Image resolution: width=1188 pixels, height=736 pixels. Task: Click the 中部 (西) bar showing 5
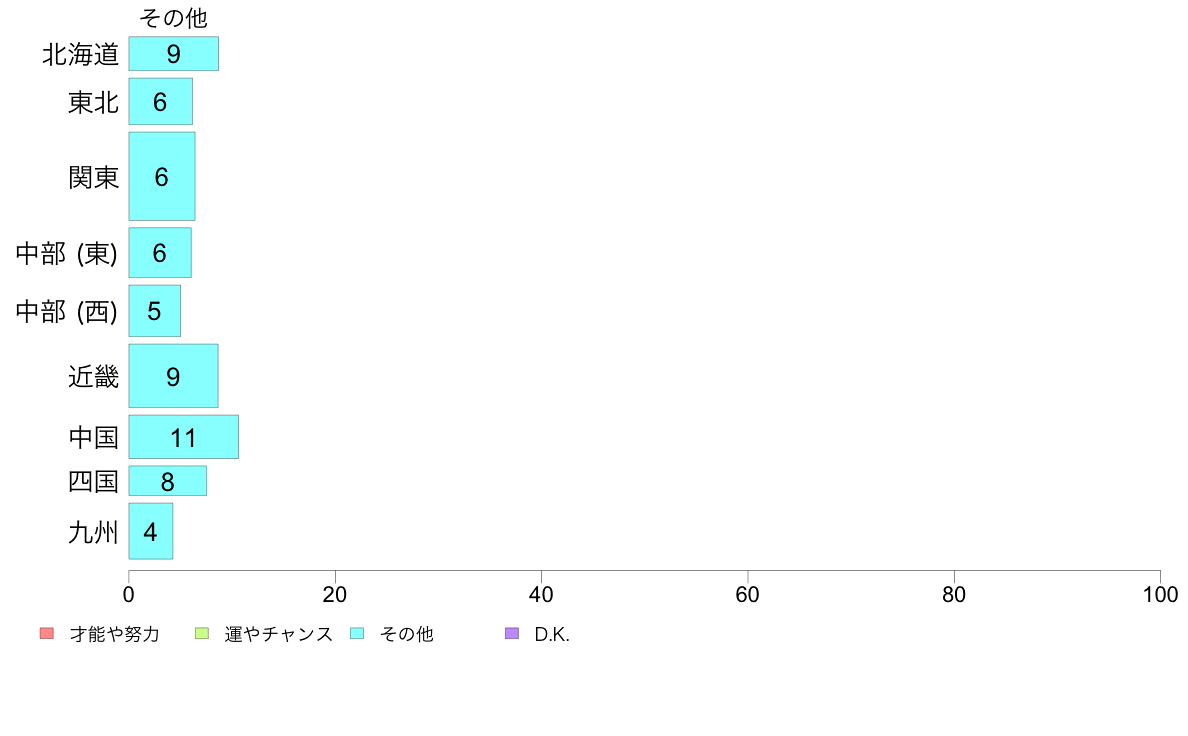click(x=155, y=311)
